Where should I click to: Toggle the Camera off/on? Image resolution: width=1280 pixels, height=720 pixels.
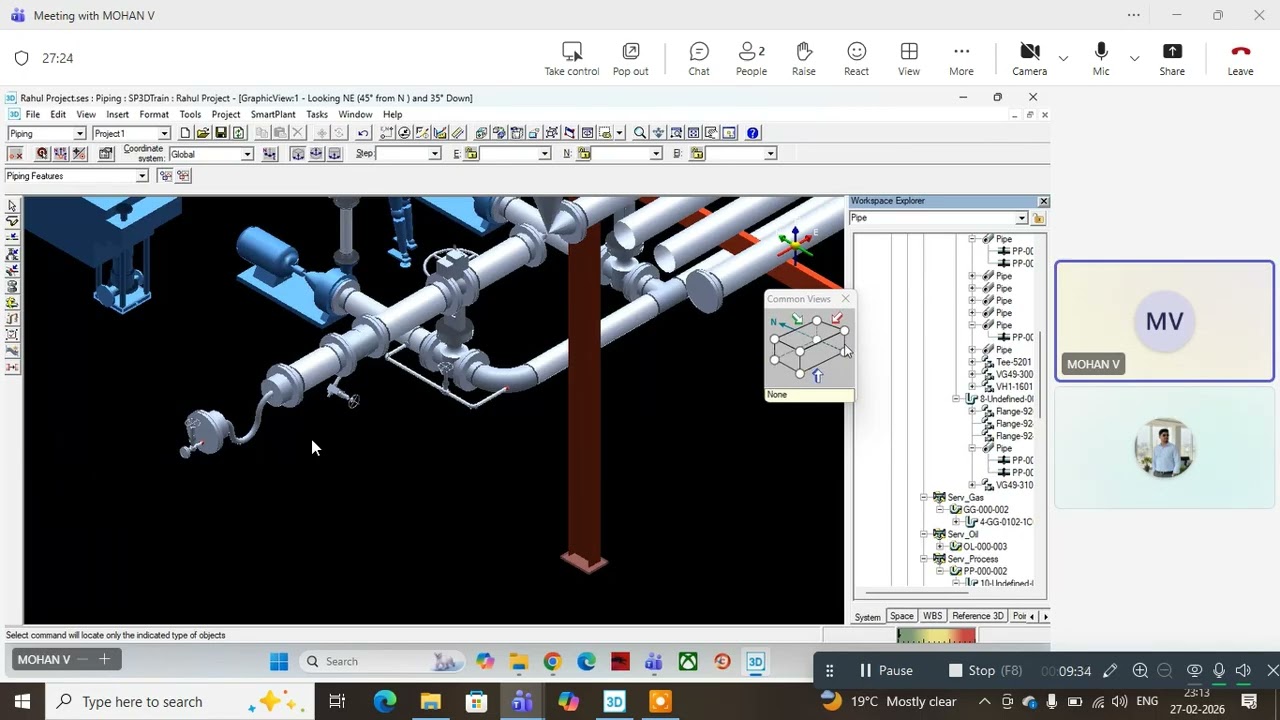coord(1029,59)
